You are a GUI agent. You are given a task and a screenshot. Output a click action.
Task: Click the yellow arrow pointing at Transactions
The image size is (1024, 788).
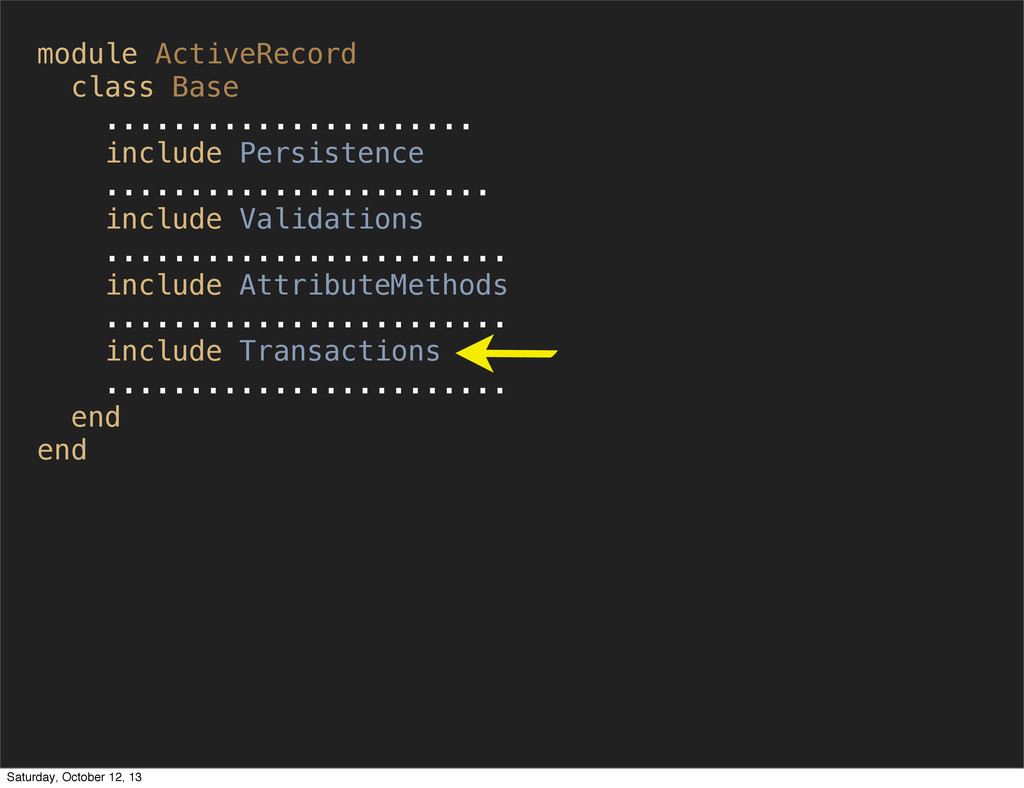pos(506,353)
